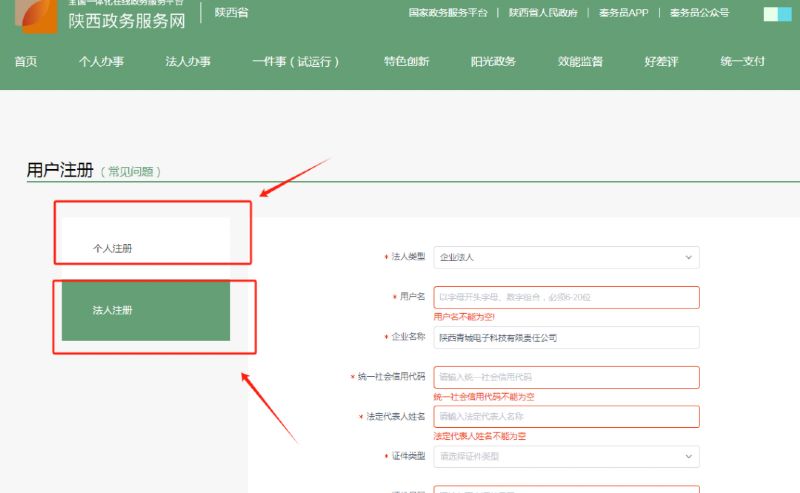This screenshot has width=800, height=493.
Task: Open 法人办事 in the navigation bar
Action: [188, 62]
